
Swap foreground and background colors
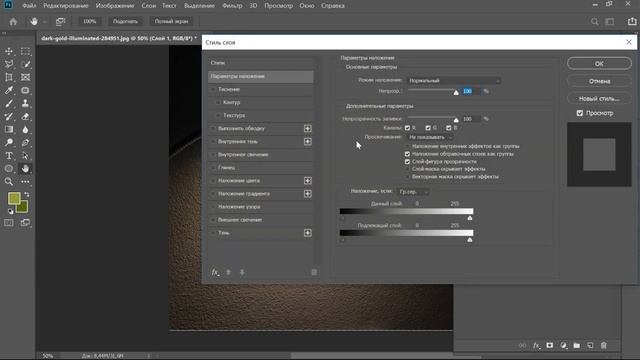[27, 195]
